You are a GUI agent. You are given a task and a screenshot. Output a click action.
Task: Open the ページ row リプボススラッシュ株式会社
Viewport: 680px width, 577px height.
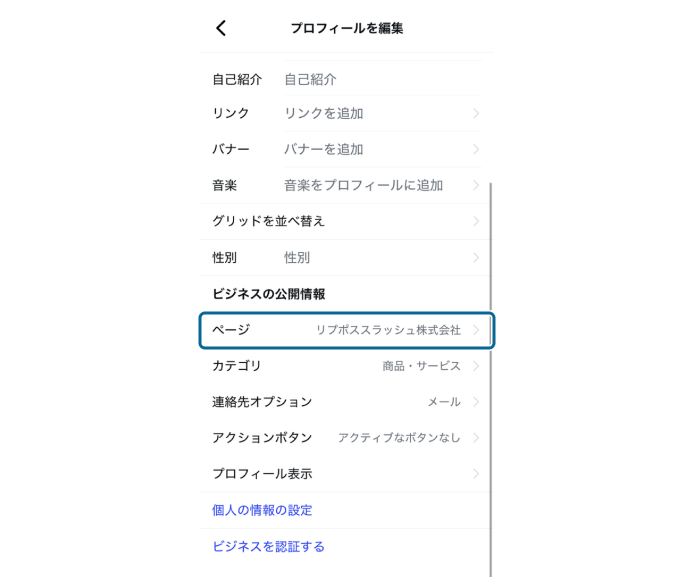tap(387, 330)
